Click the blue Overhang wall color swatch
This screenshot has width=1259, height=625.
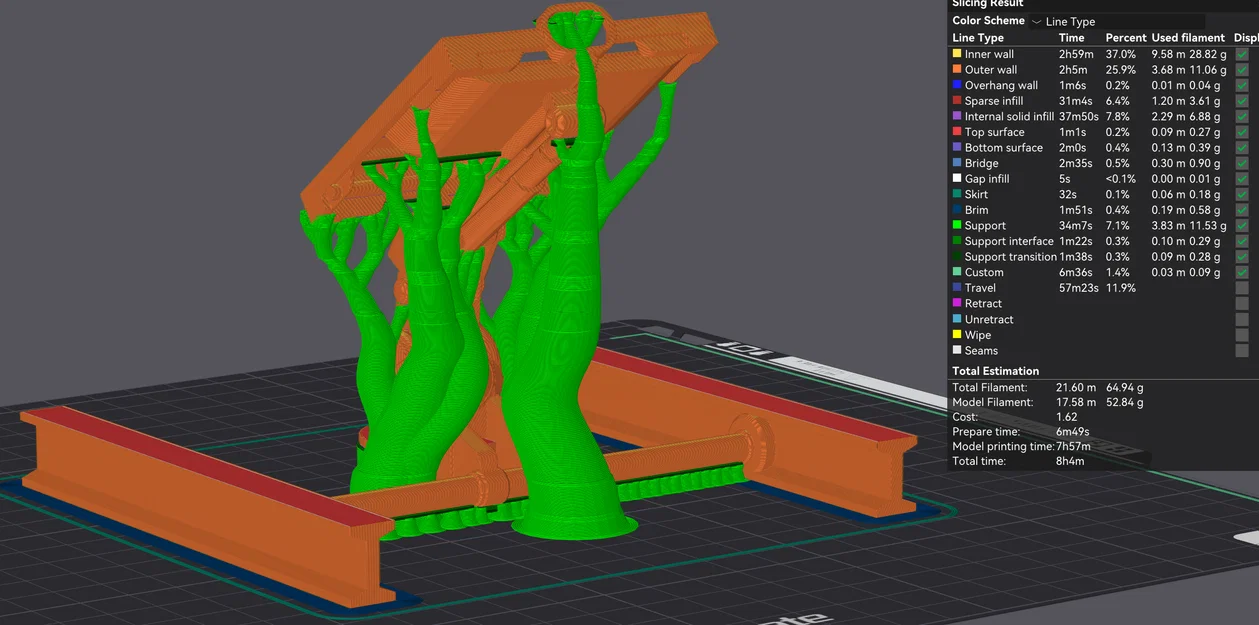point(957,85)
